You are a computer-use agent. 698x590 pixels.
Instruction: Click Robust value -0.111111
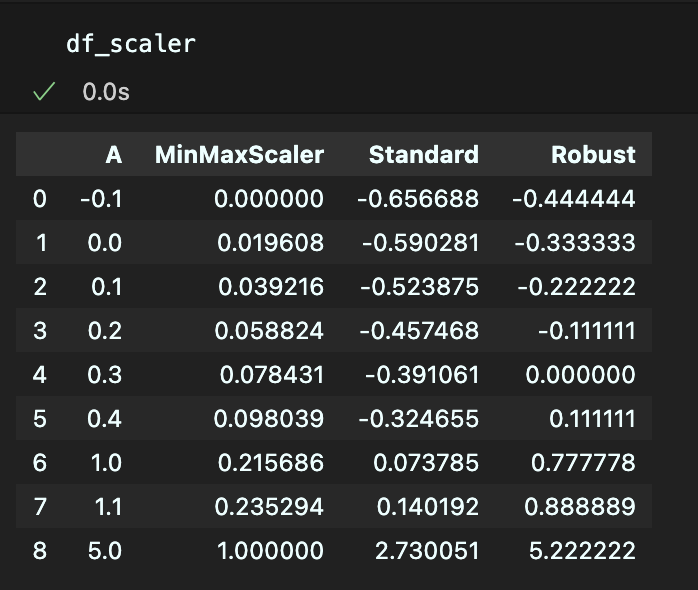pos(587,330)
